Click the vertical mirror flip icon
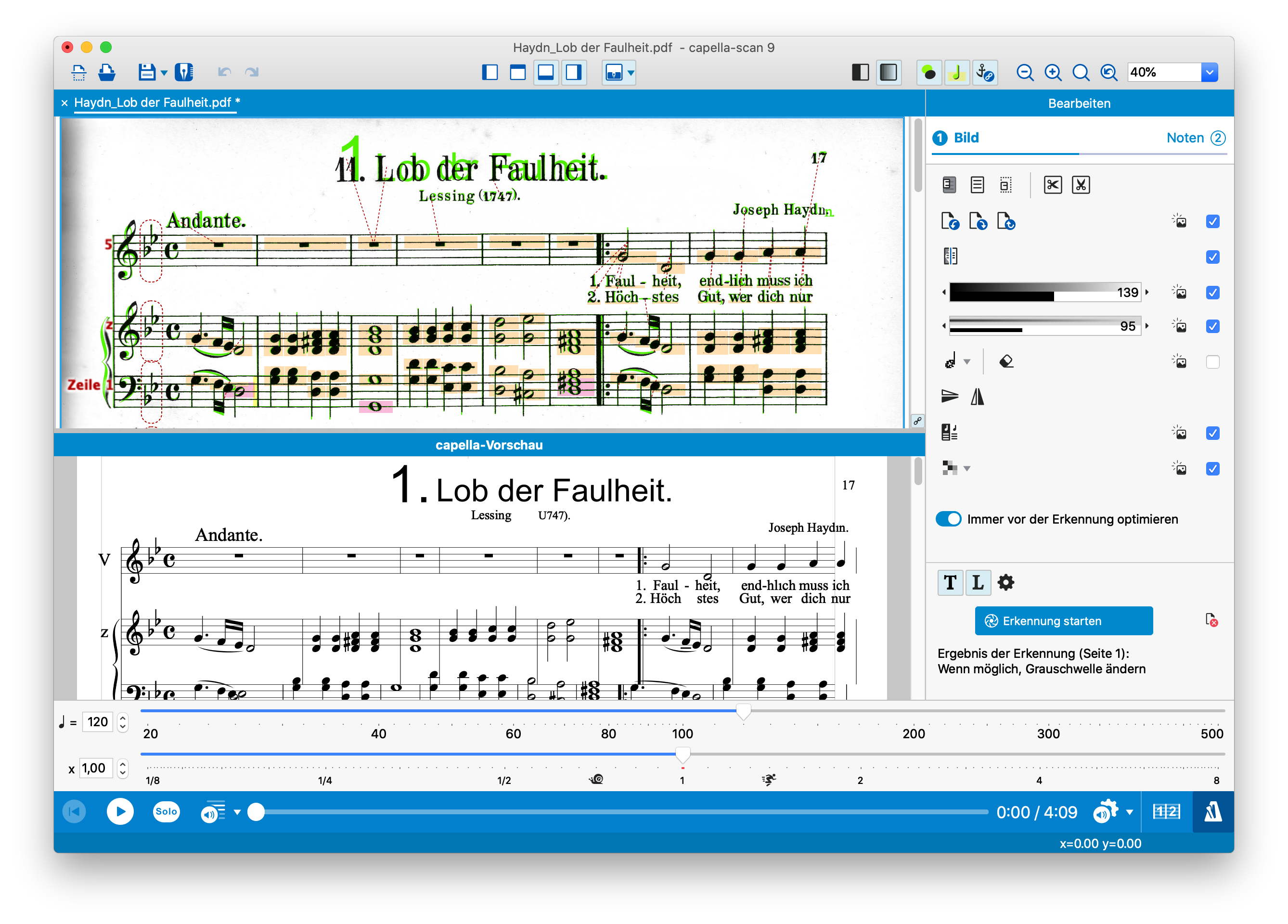Image resolution: width=1288 pixels, height=924 pixels. click(x=978, y=397)
